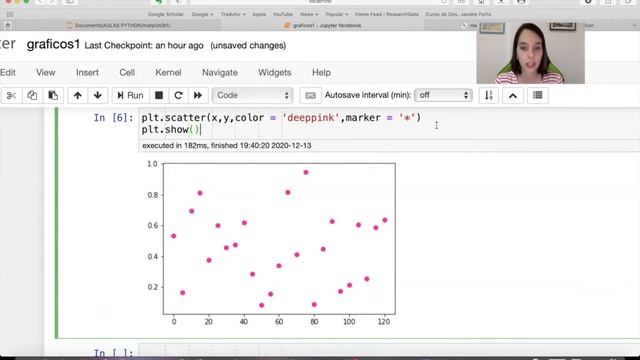This screenshot has height=360, width=640.
Task: Open the Autosave interval dropdown set to off
Action: coord(443,95)
